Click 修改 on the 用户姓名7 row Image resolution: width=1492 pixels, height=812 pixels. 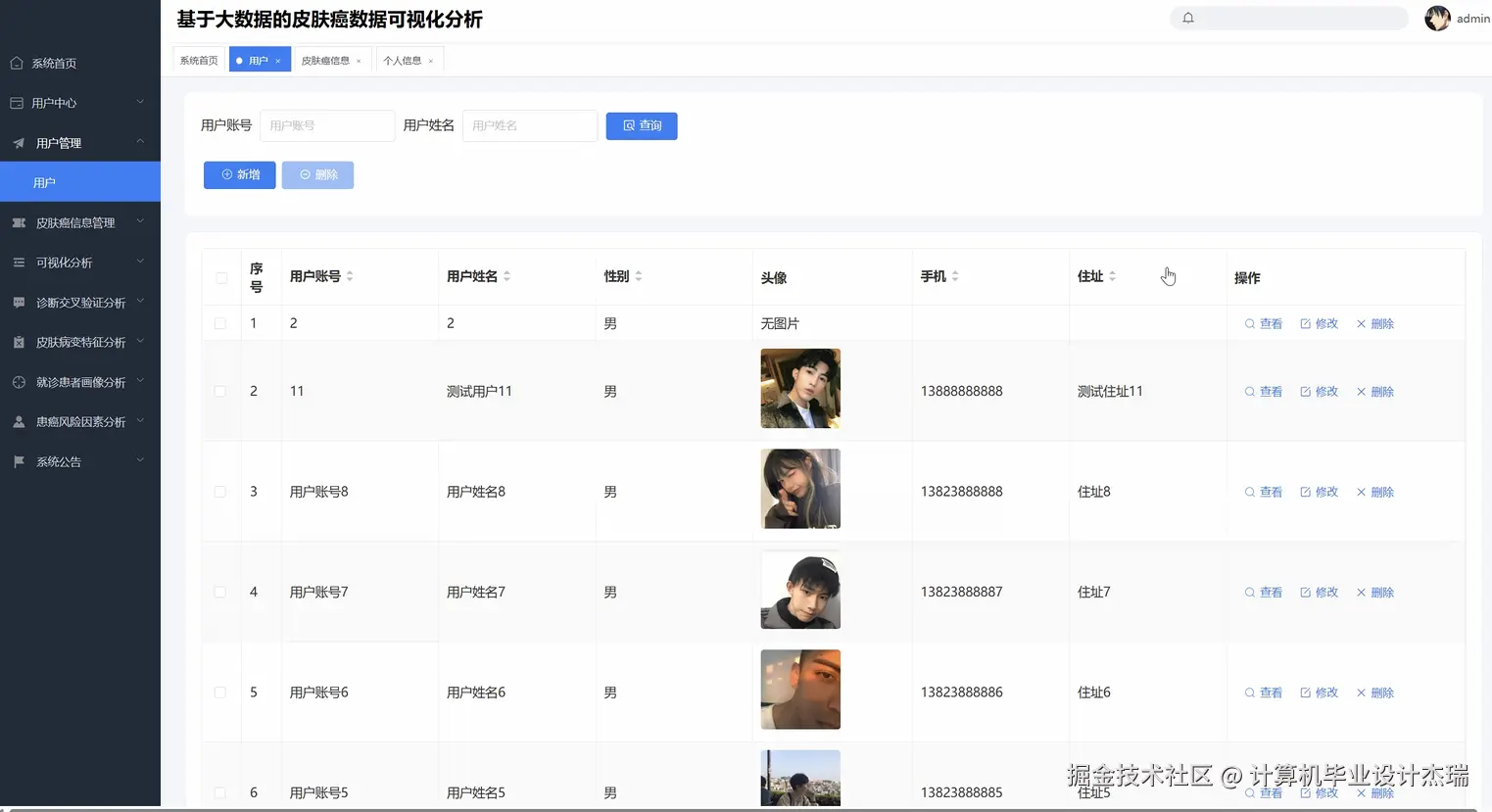[1325, 592]
